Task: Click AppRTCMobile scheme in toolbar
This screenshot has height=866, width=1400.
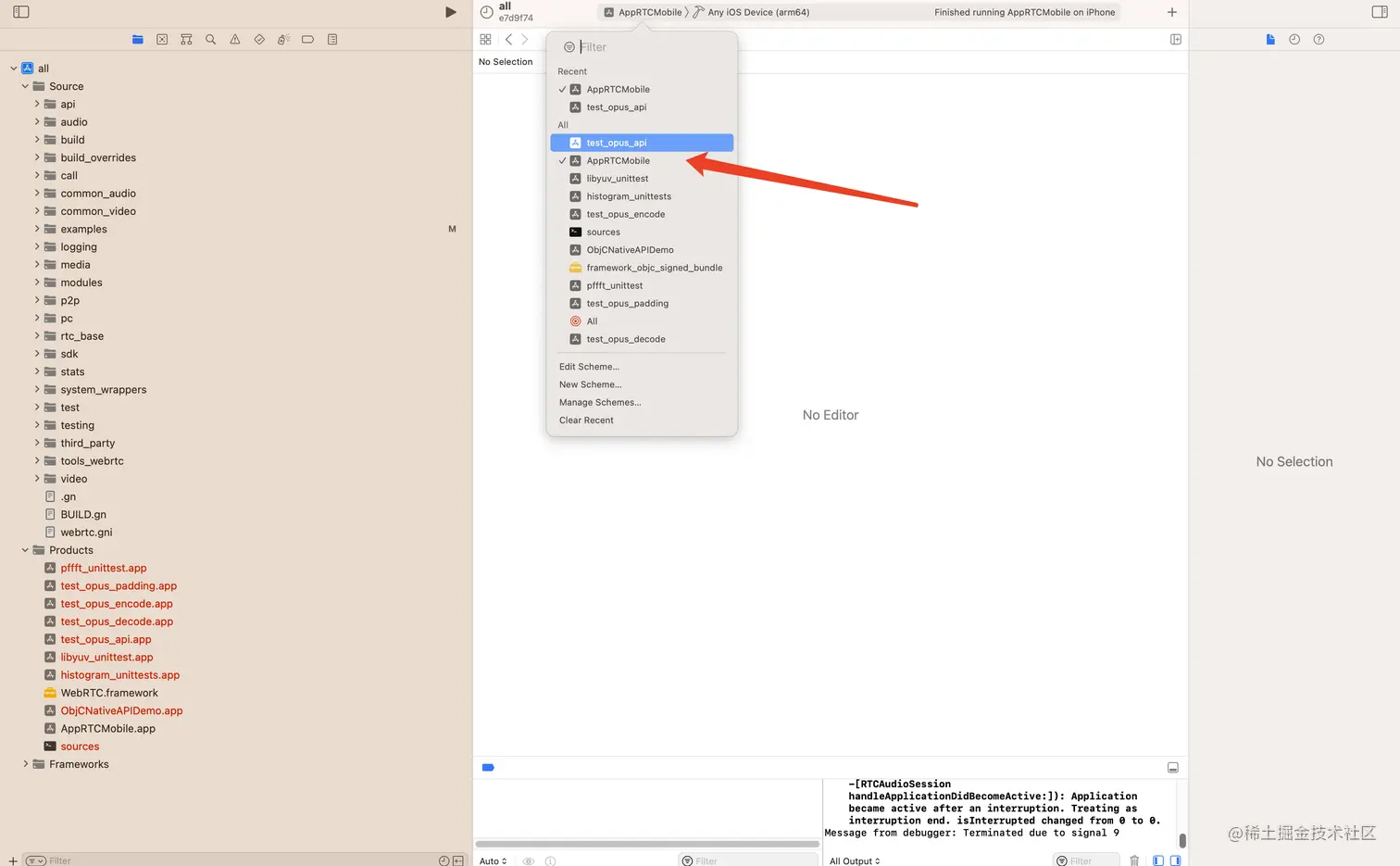Action: tap(643, 12)
